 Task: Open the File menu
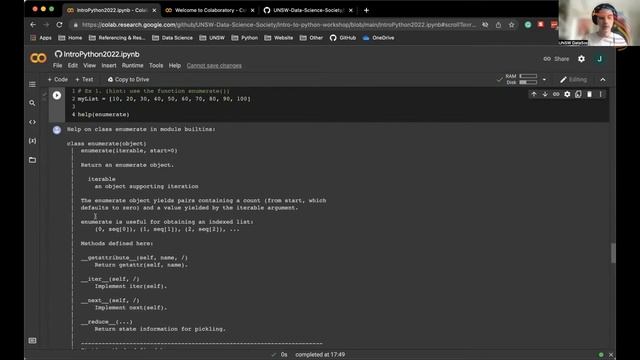pyautogui.click(x=58, y=65)
